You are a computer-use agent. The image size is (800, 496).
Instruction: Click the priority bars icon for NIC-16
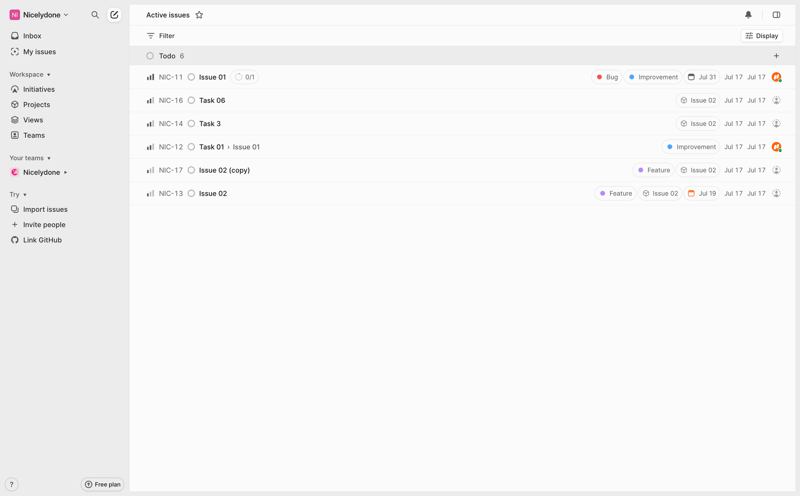(x=150, y=101)
